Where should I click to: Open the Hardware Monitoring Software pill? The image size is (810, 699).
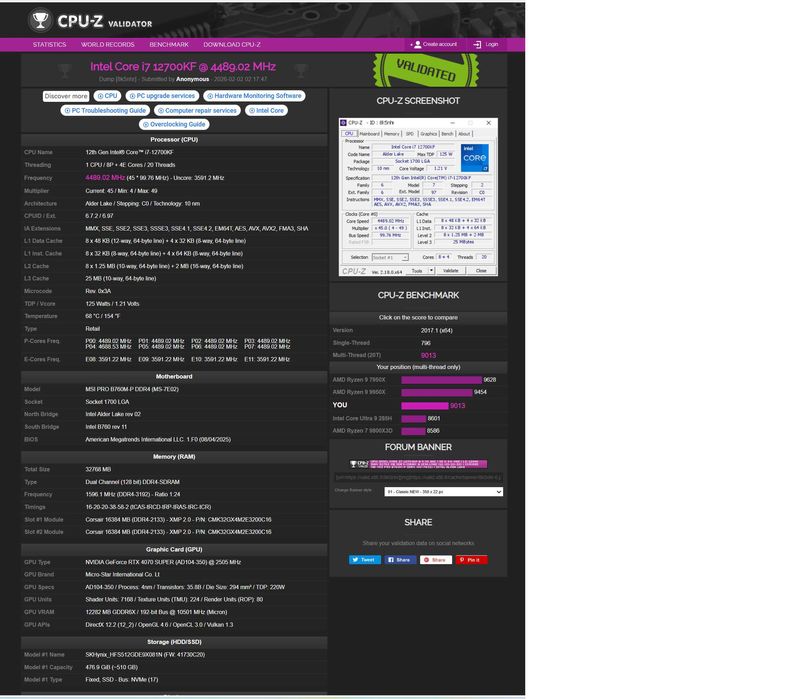click(x=254, y=96)
